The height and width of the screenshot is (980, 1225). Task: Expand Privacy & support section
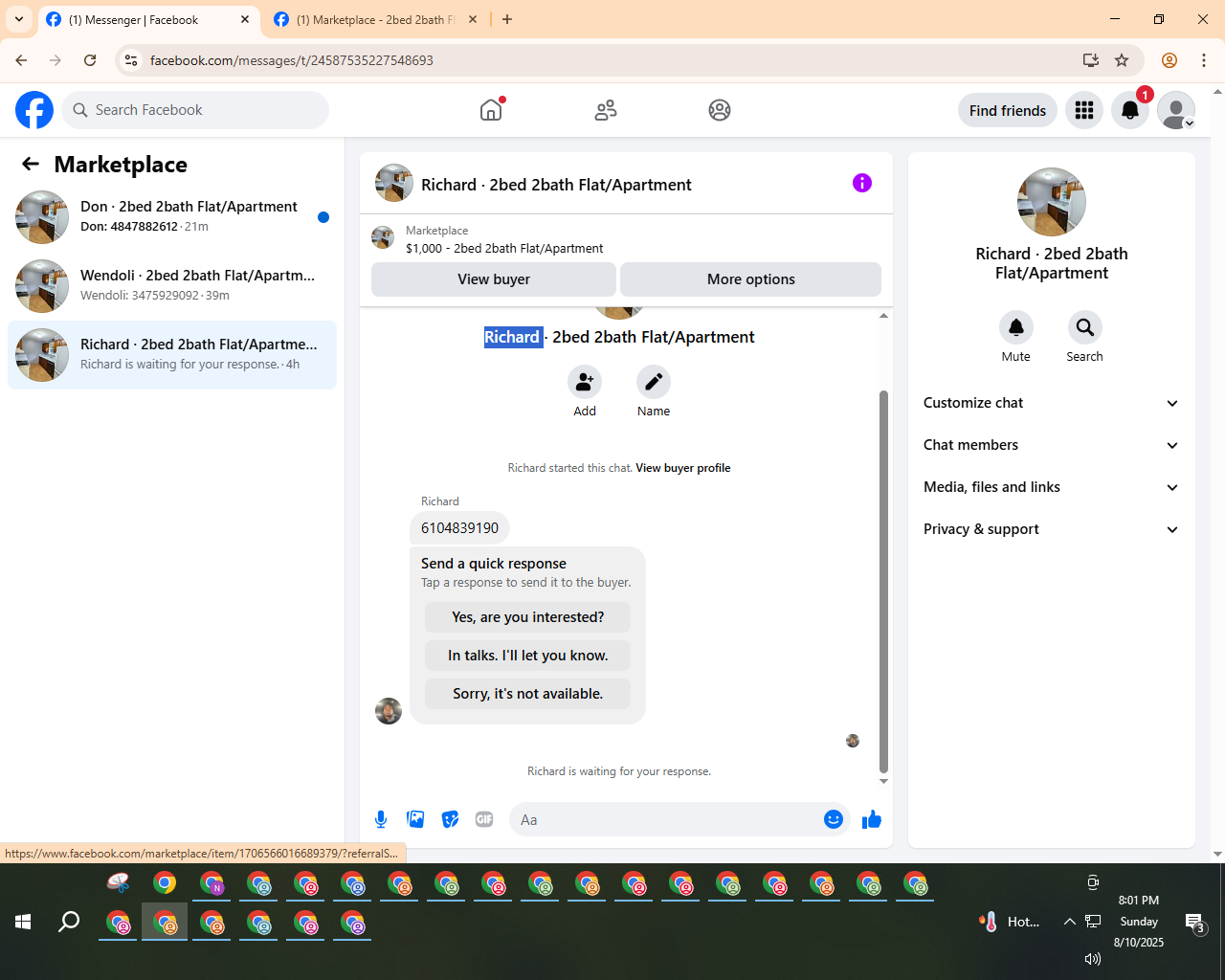pyautogui.click(x=1051, y=529)
